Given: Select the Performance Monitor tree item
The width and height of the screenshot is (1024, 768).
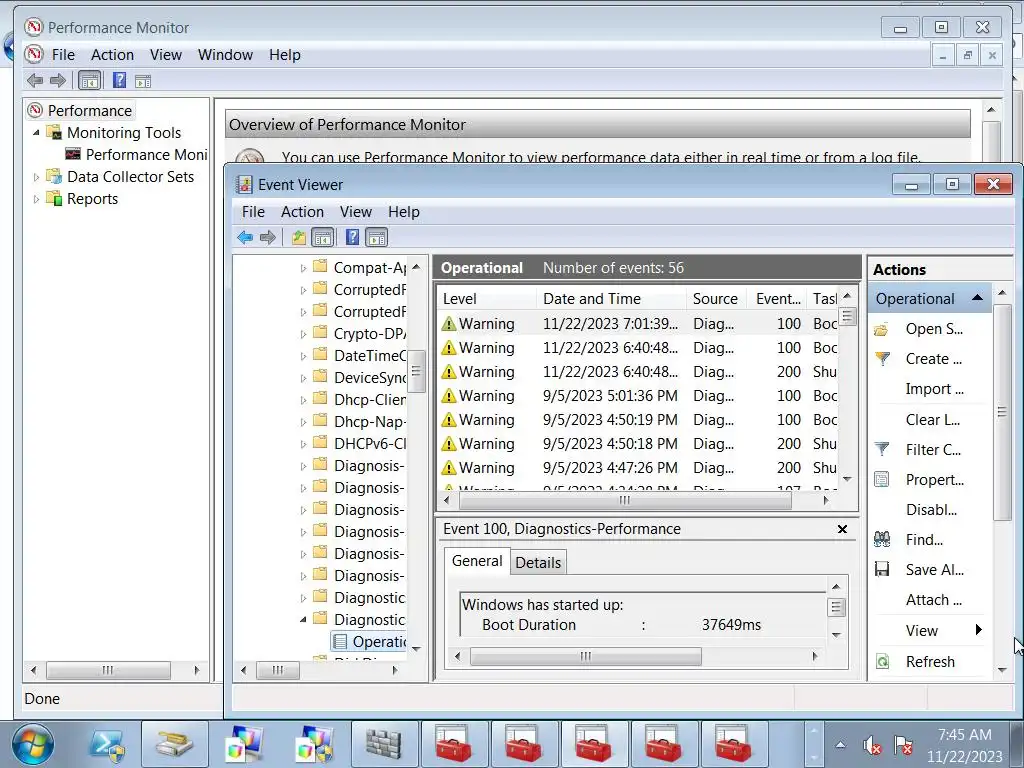Looking at the screenshot, I should [137, 155].
